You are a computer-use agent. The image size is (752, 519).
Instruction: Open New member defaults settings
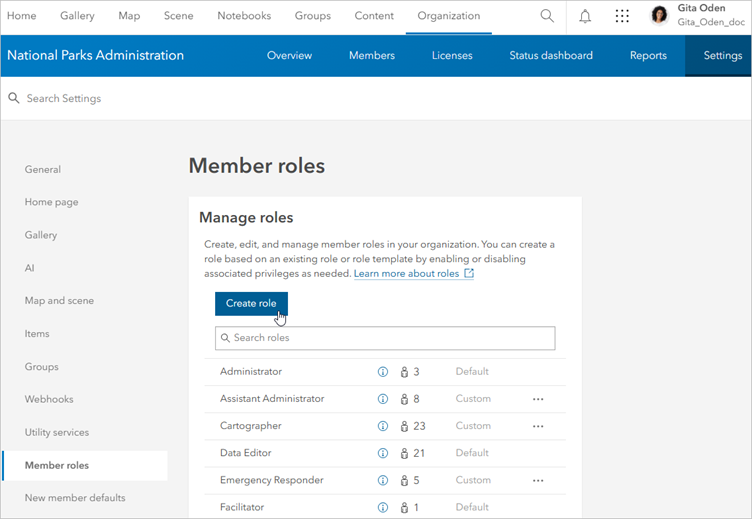pos(75,498)
